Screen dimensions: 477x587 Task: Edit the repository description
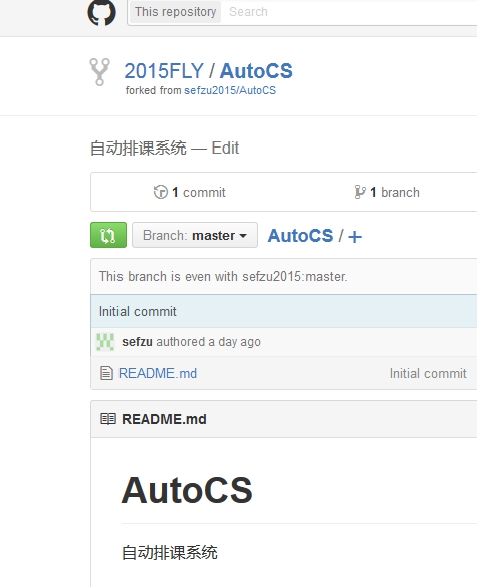pyautogui.click(x=225, y=148)
